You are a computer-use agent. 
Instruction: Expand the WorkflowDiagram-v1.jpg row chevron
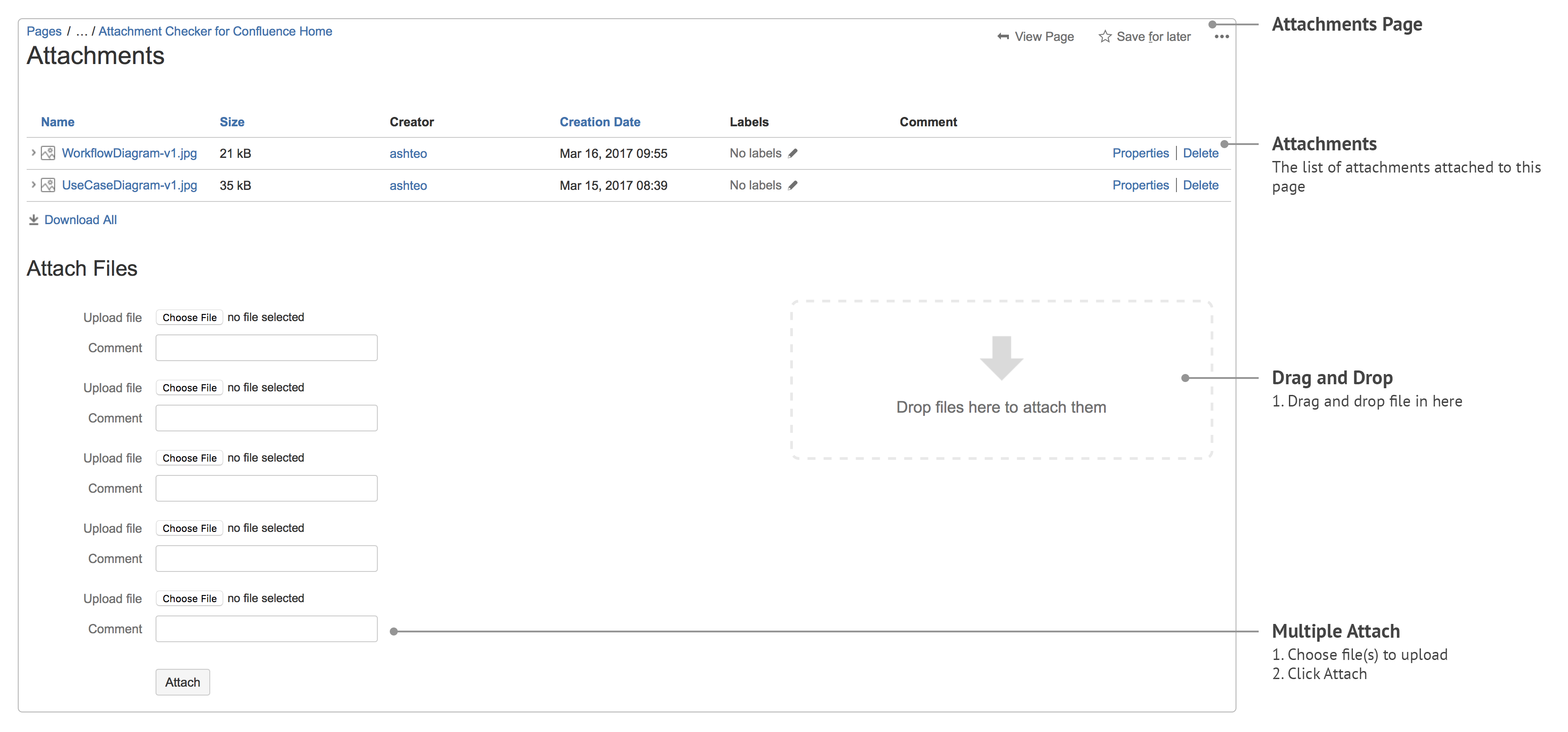click(33, 153)
